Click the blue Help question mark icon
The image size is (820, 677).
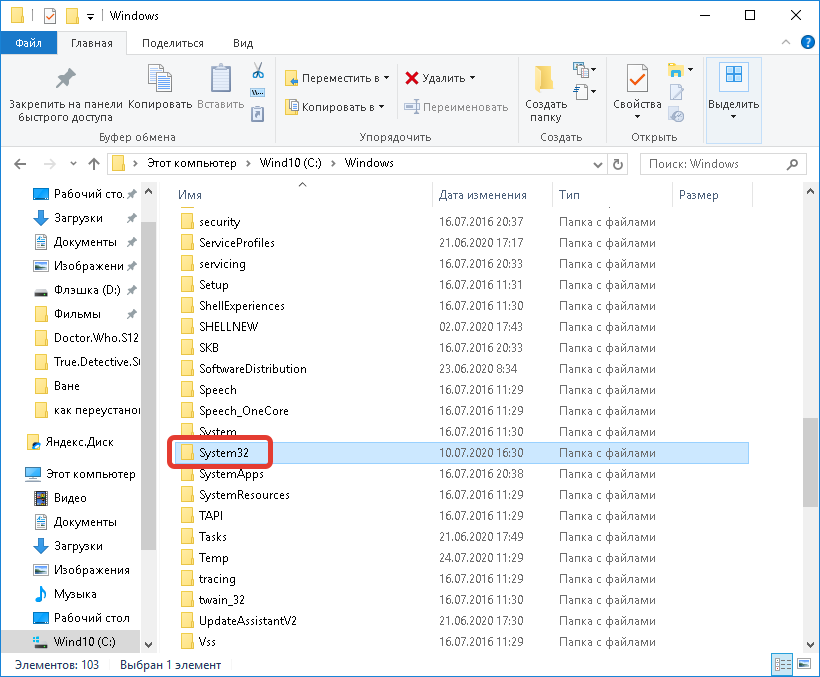(x=807, y=42)
